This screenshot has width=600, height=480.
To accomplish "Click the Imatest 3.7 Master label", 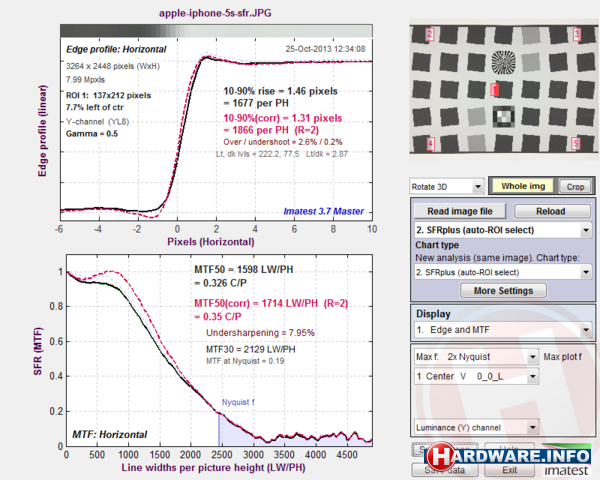I will (x=323, y=211).
